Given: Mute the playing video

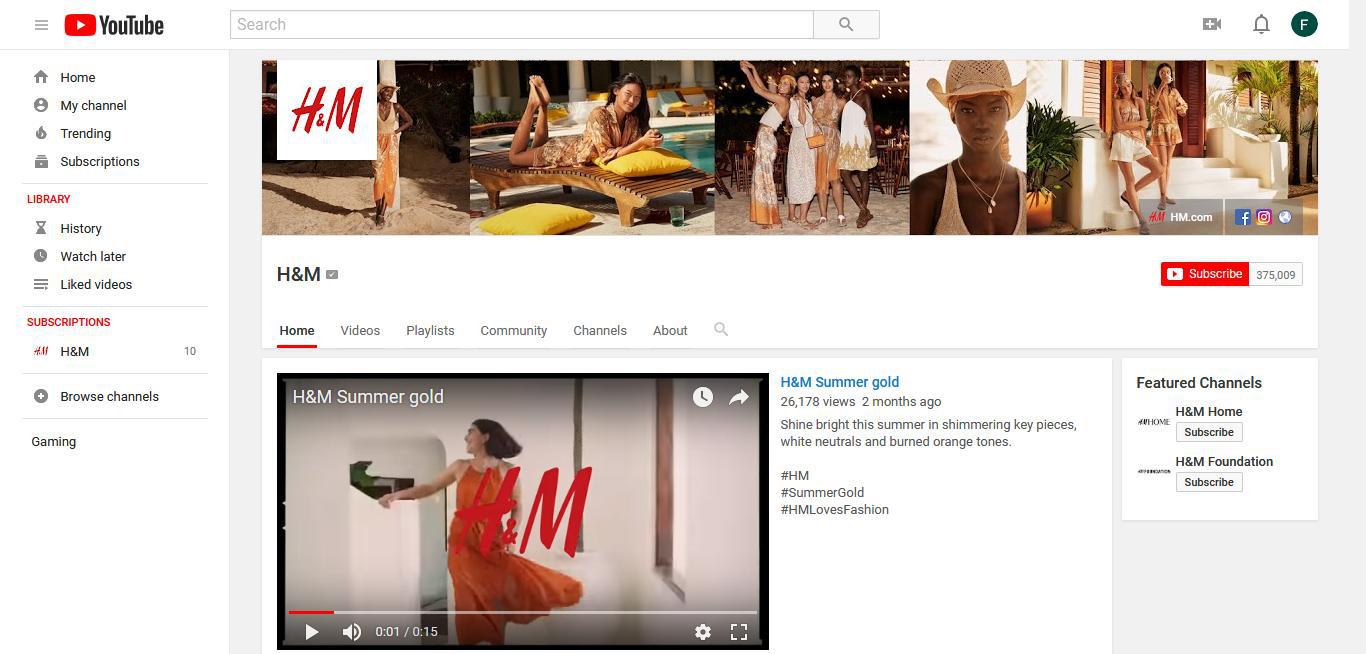Looking at the screenshot, I should tap(351, 631).
